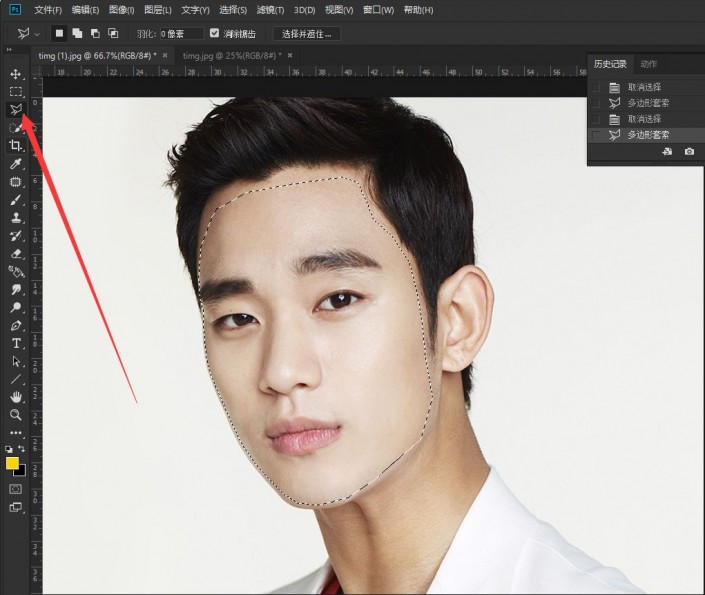Select the Type tool
The height and width of the screenshot is (595, 705).
pos(16,344)
